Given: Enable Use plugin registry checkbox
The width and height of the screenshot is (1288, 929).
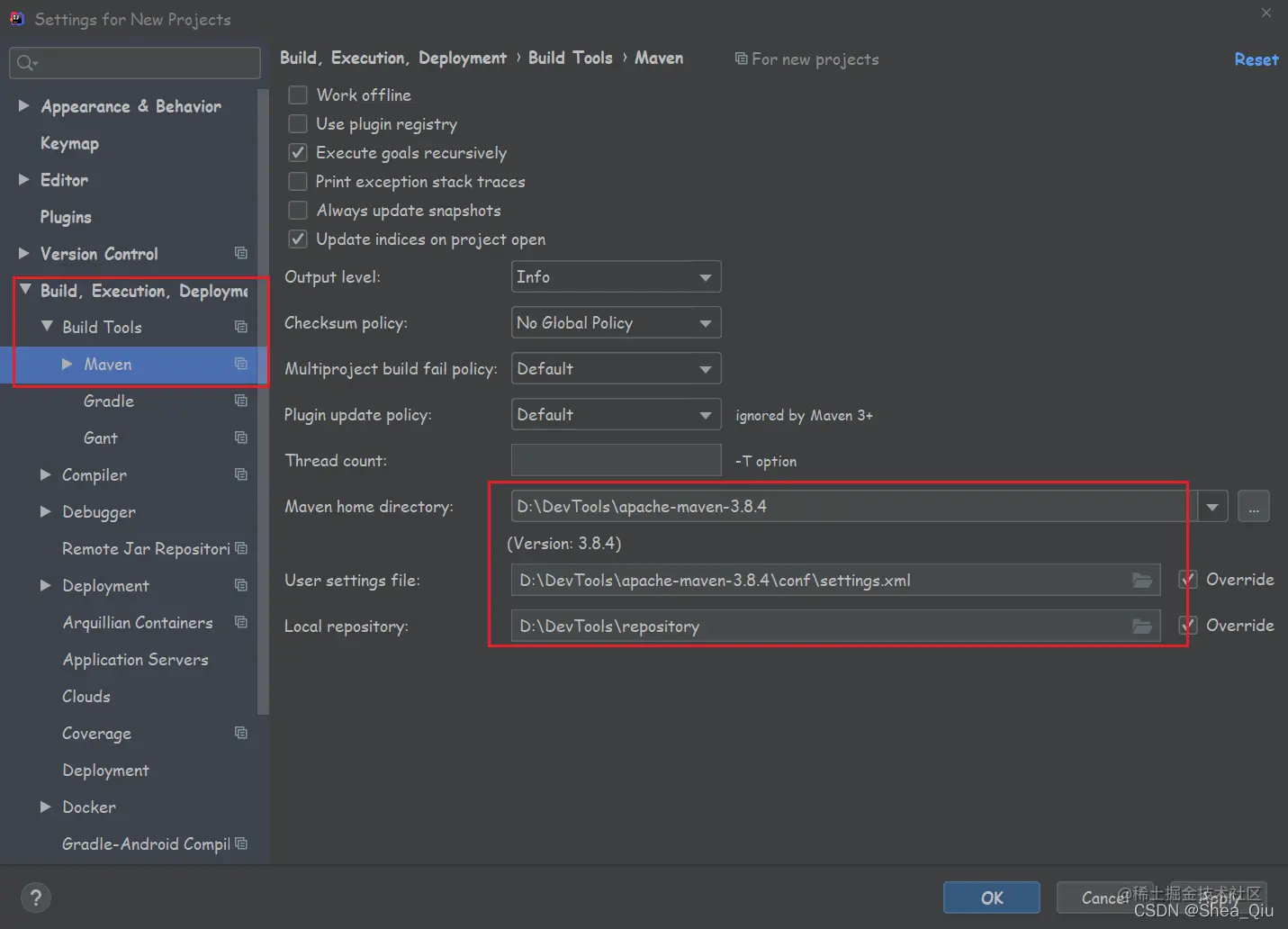Looking at the screenshot, I should point(298,123).
